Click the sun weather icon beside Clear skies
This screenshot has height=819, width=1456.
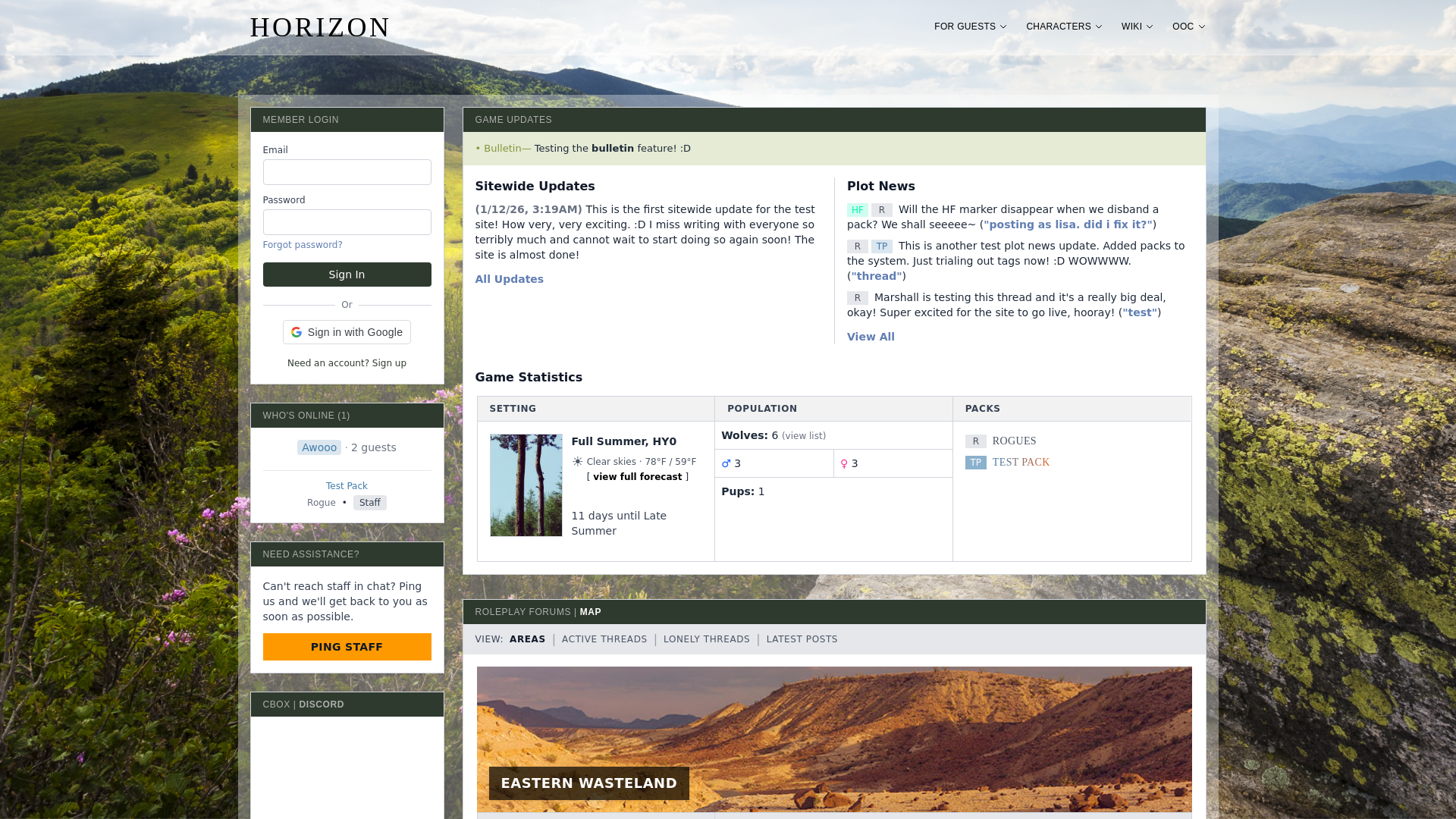[x=578, y=461]
